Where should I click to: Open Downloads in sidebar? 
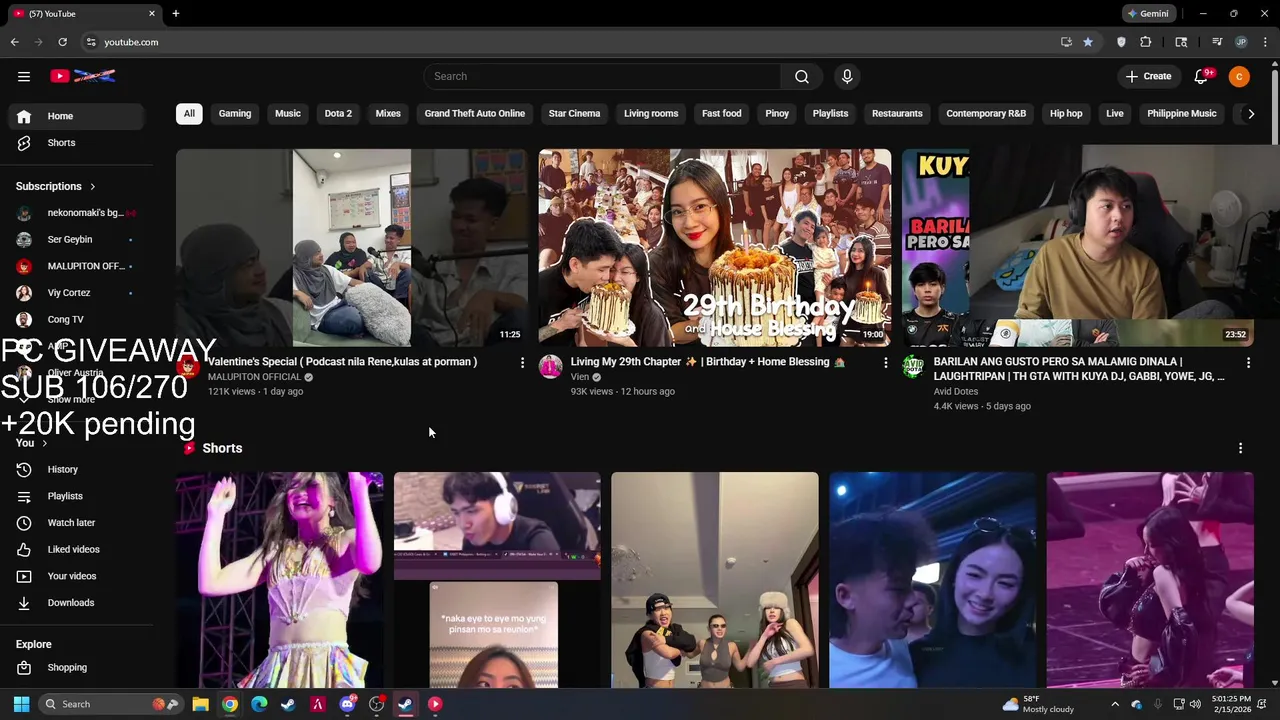point(77,603)
